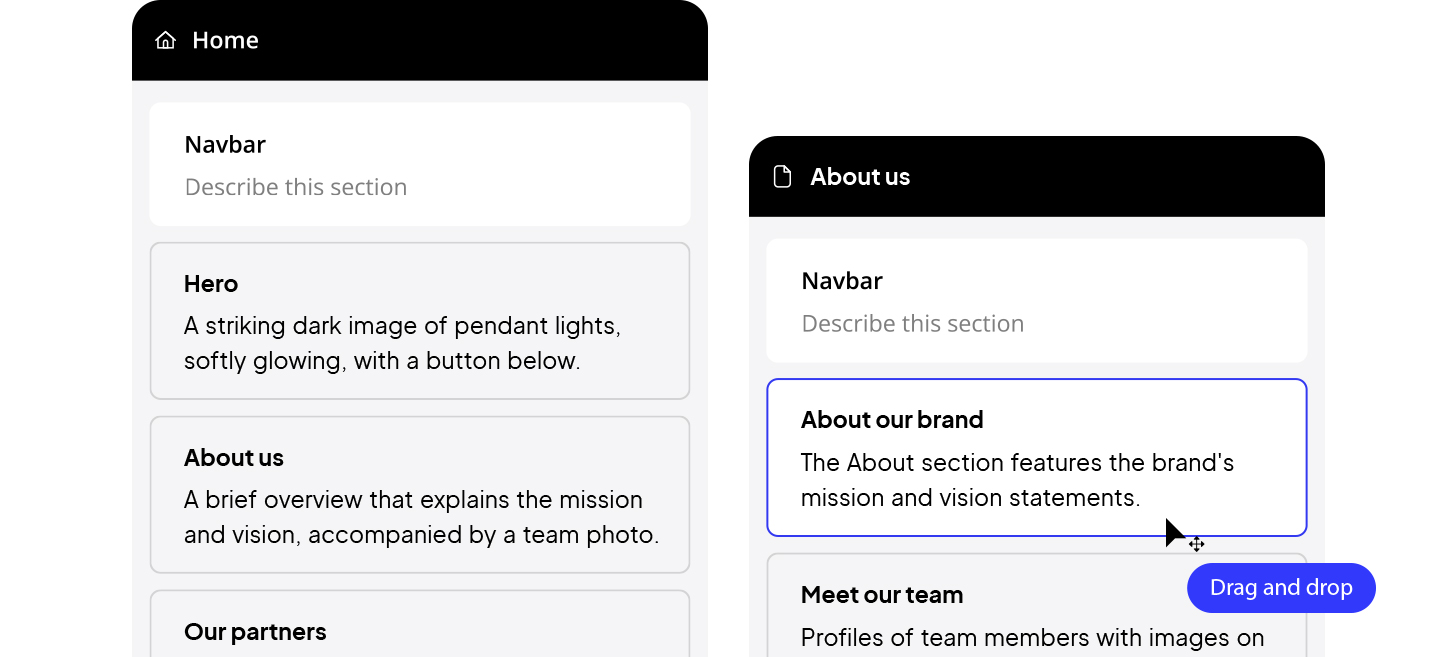The height and width of the screenshot is (657, 1456).
Task: Click Describe this section field in About us Navbar
Action: [913, 324]
